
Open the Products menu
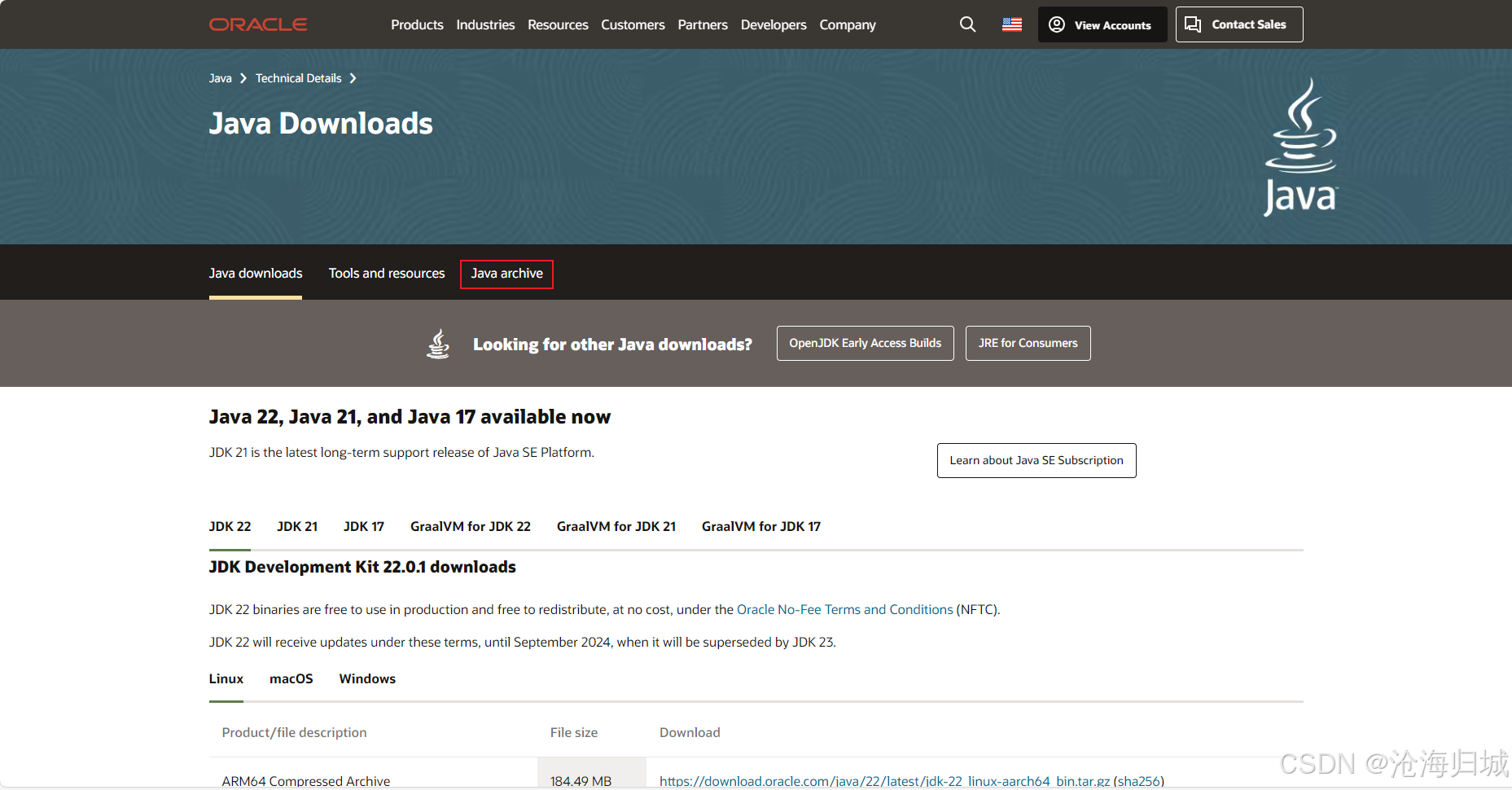(x=417, y=25)
